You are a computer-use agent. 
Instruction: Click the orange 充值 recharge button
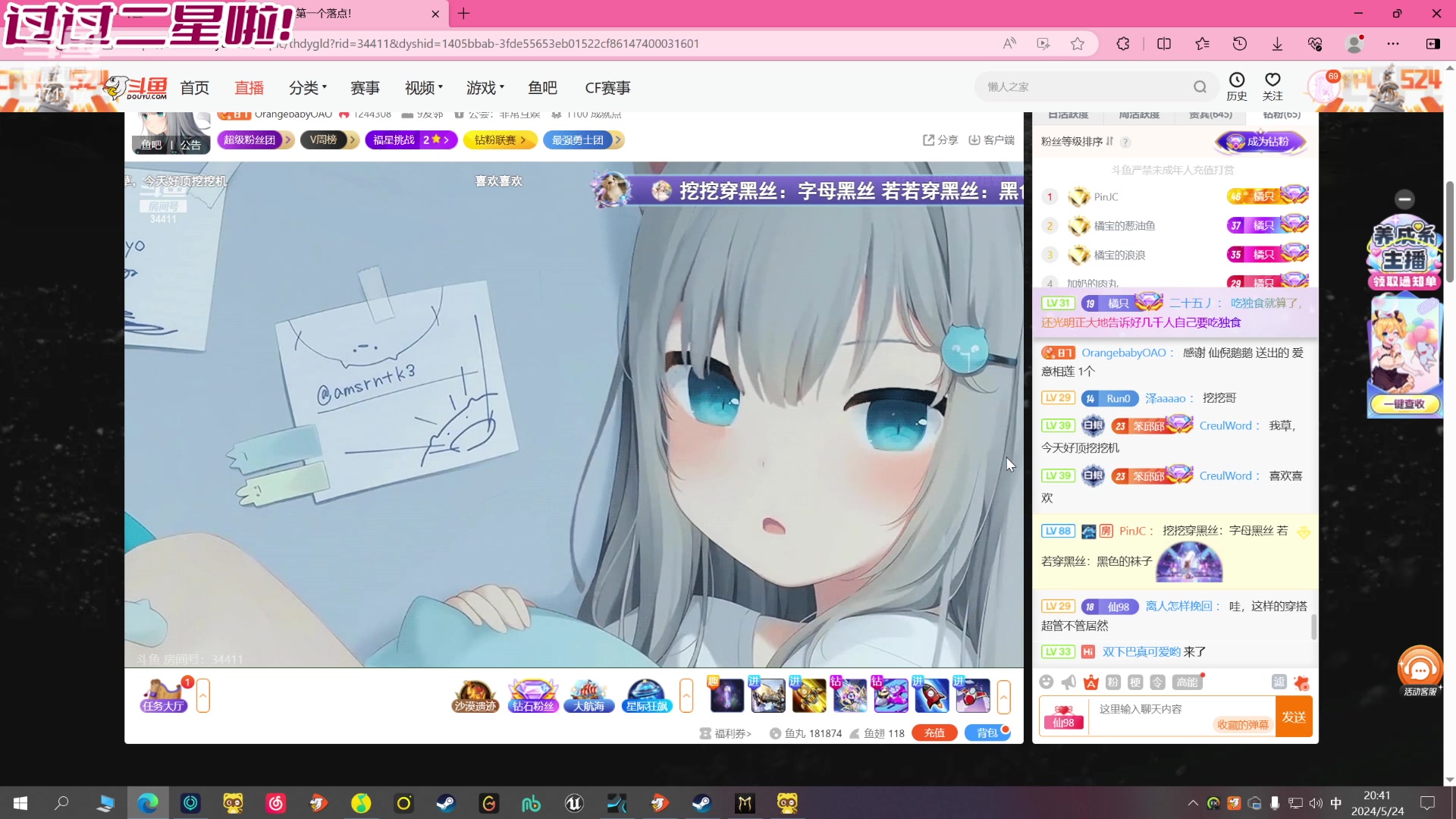coord(934,733)
